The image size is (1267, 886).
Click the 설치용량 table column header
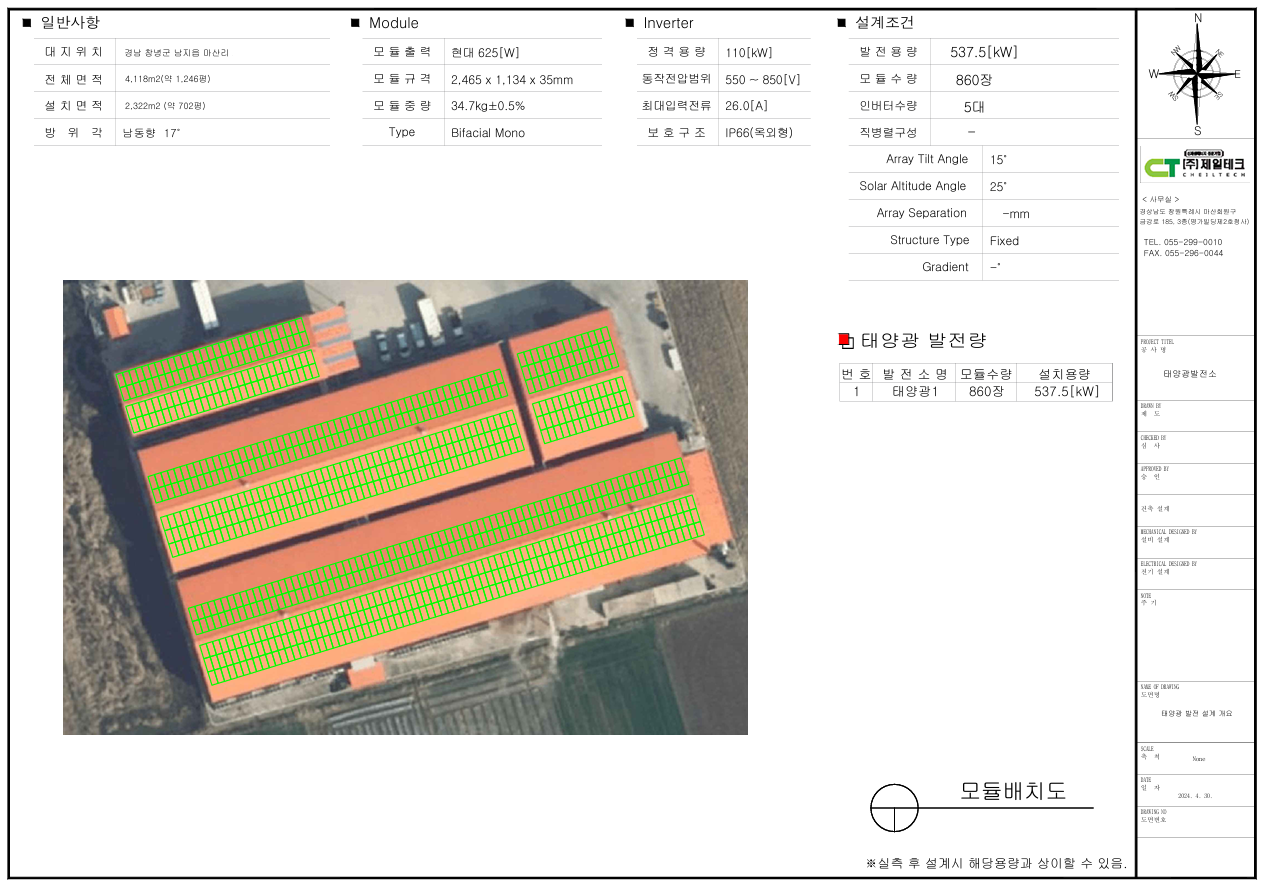coord(1064,374)
